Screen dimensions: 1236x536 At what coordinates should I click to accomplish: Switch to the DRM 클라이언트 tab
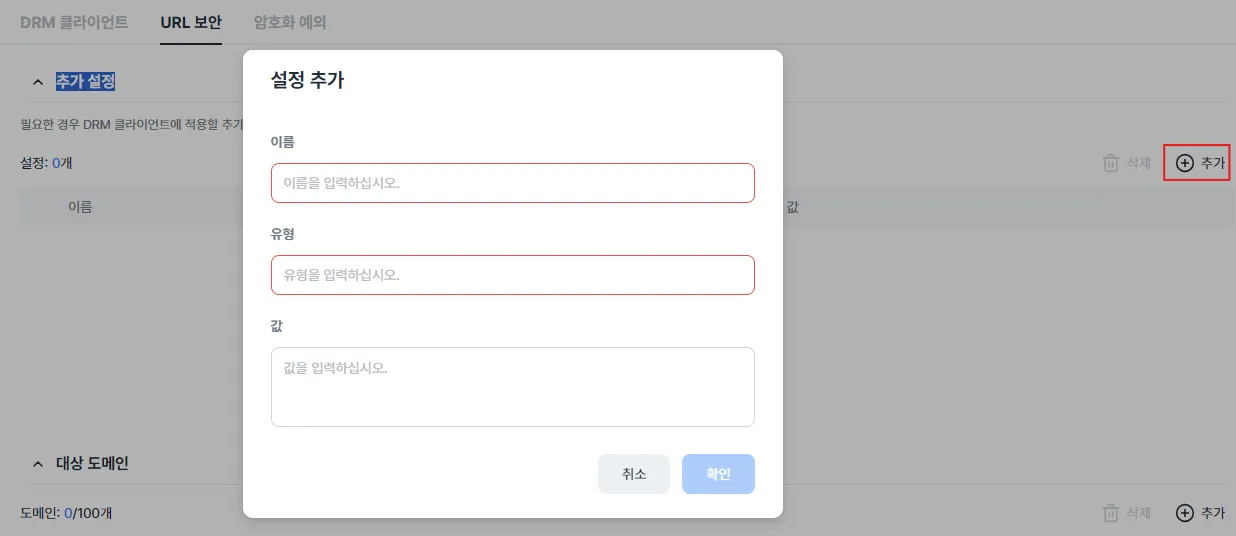coord(74,21)
